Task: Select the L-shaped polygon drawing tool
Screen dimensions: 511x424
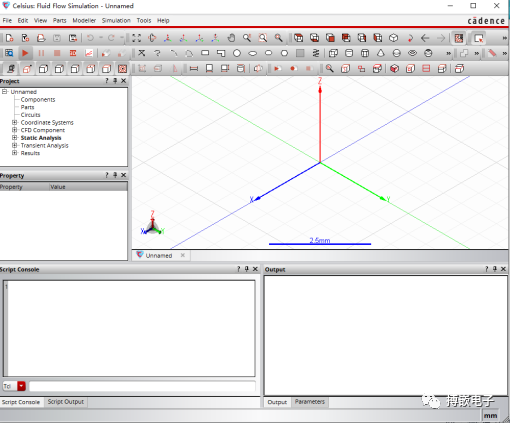Action: pyautogui.click(x=221, y=53)
